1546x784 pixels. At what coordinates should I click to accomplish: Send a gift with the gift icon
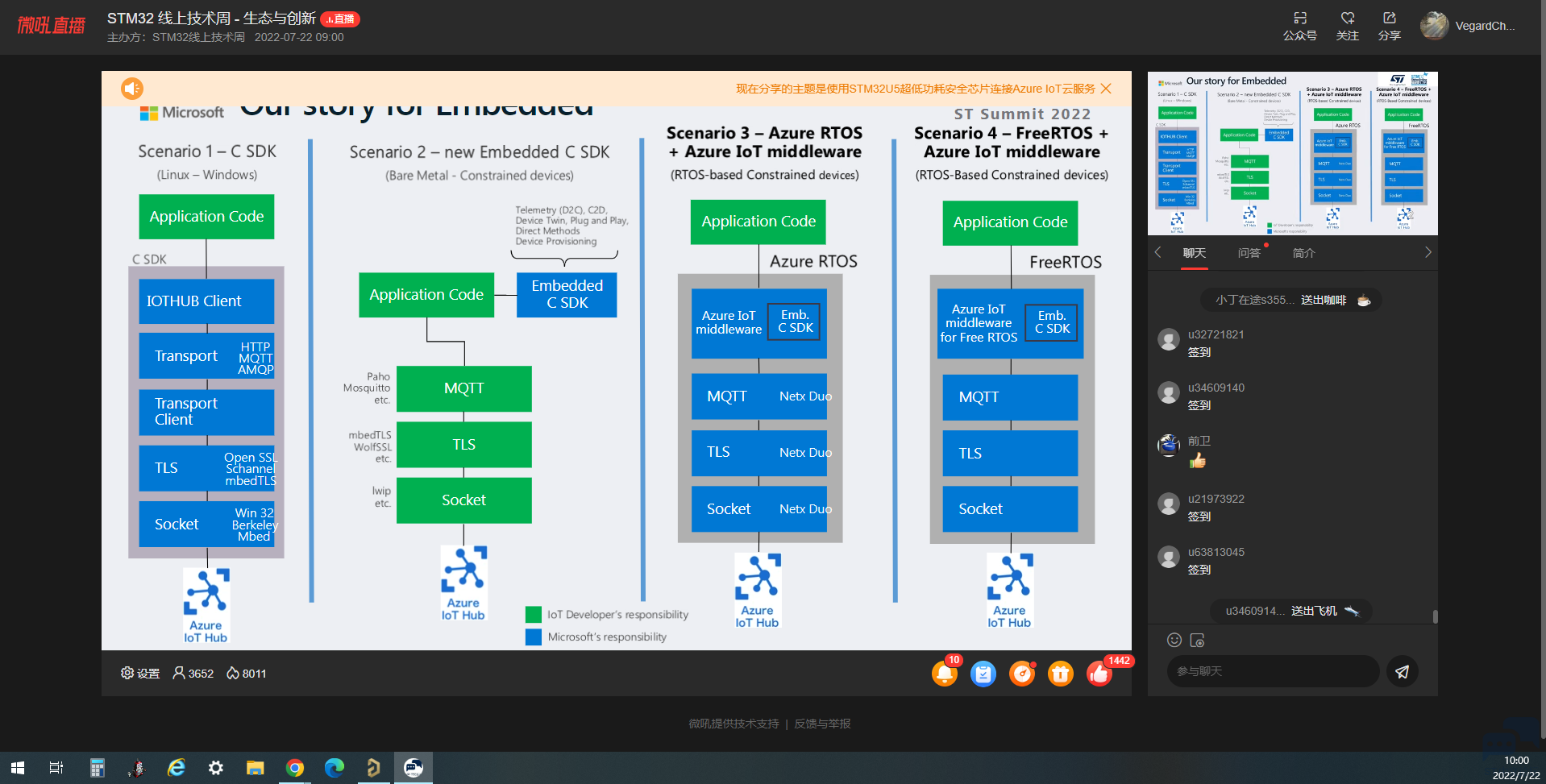click(1061, 674)
